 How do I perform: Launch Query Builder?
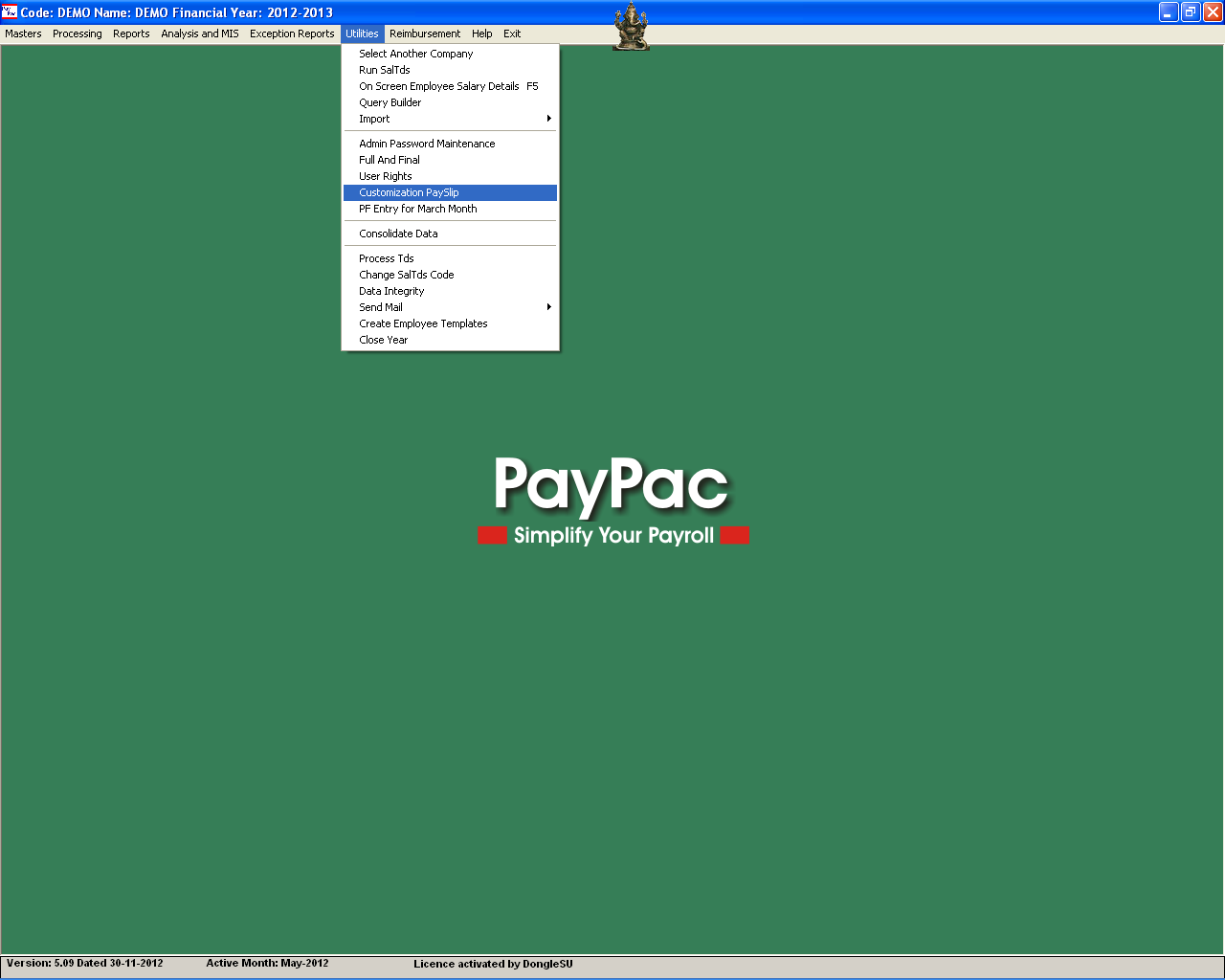coord(450,102)
